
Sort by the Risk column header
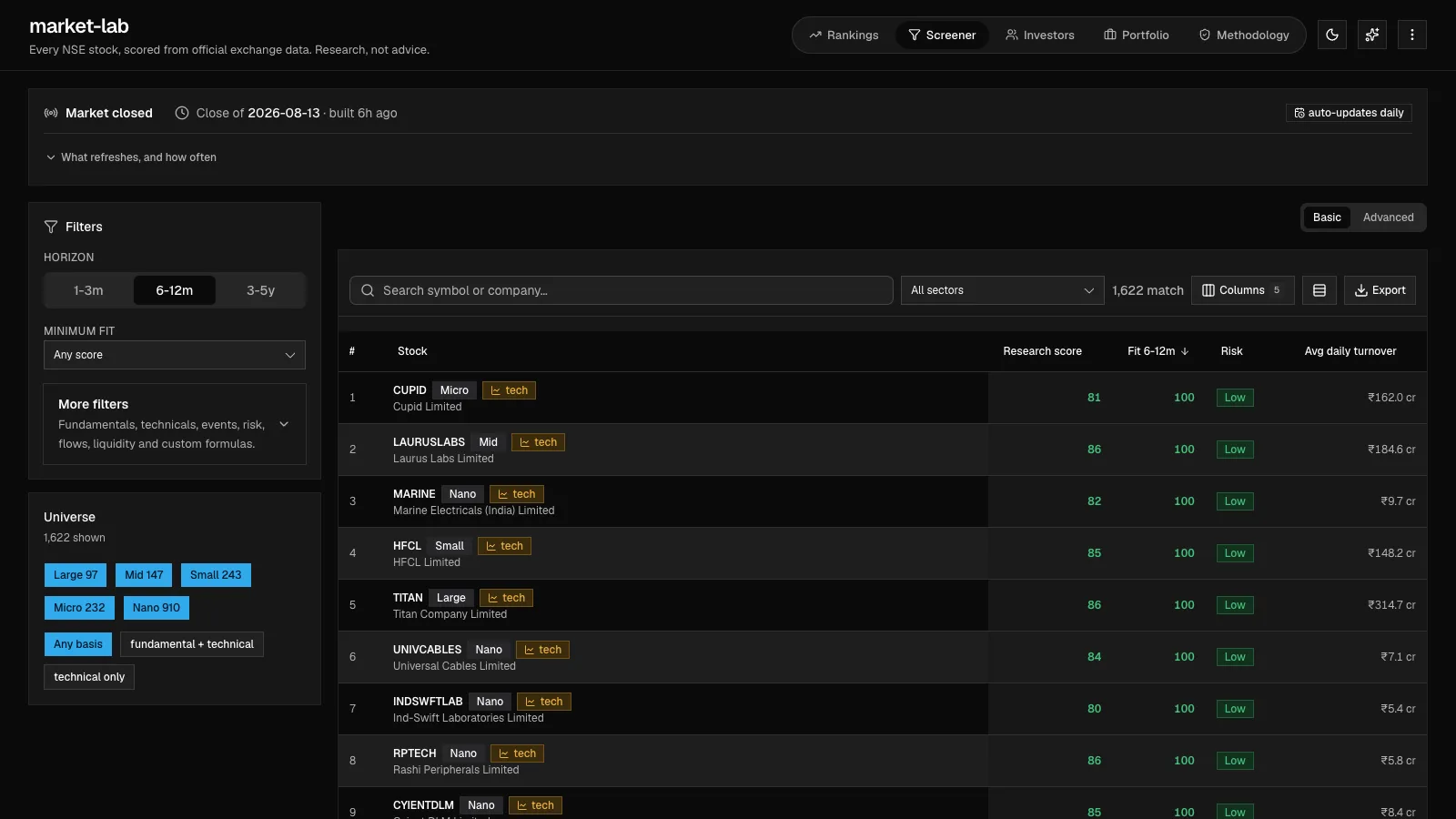pos(1231,351)
